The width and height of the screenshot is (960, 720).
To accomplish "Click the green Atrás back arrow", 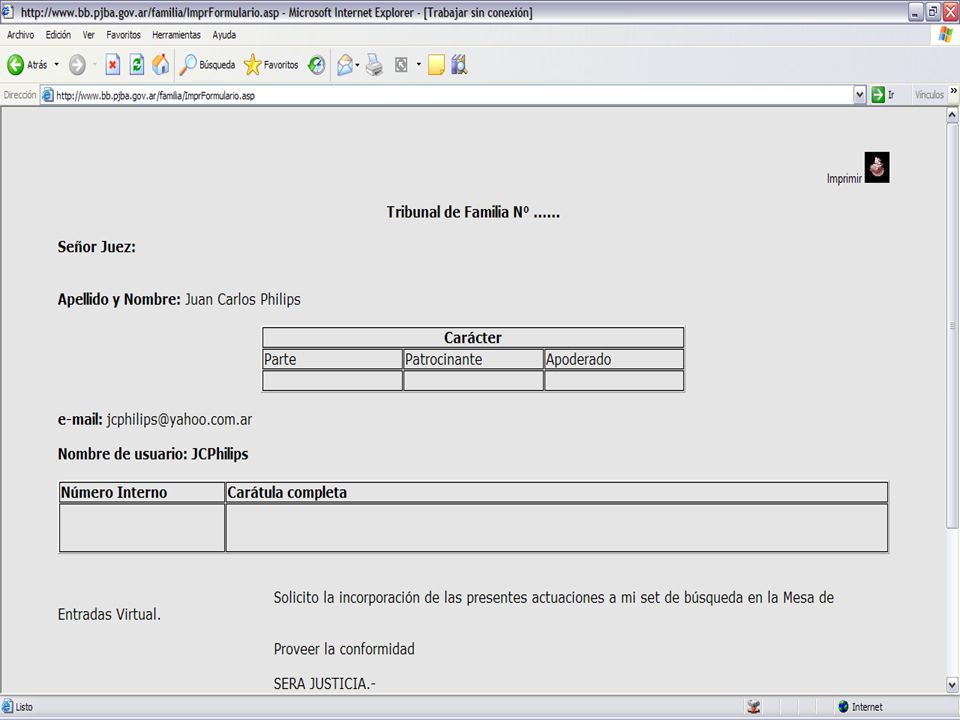I will coord(15,64).
